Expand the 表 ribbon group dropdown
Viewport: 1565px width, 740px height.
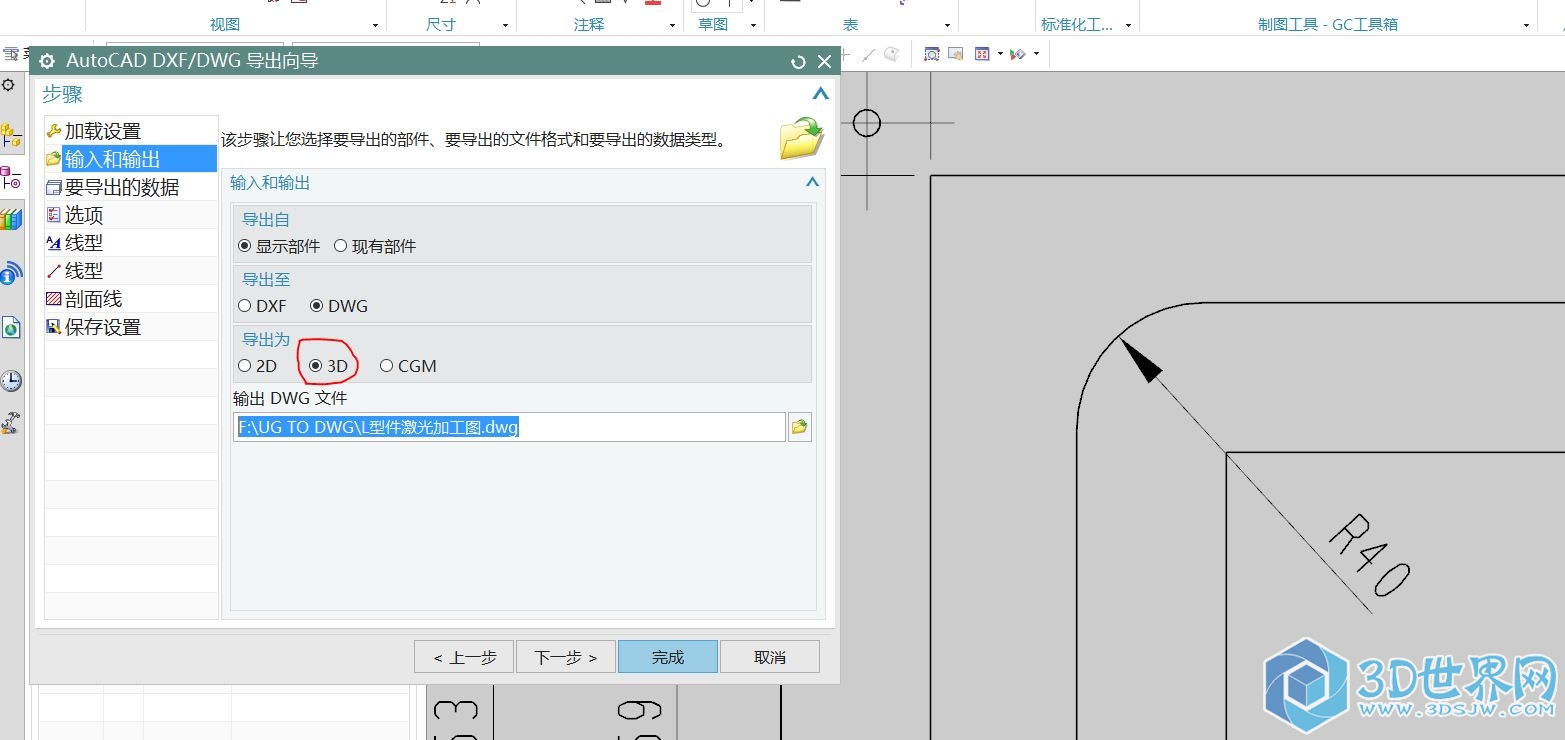click(x=947, y=25)
